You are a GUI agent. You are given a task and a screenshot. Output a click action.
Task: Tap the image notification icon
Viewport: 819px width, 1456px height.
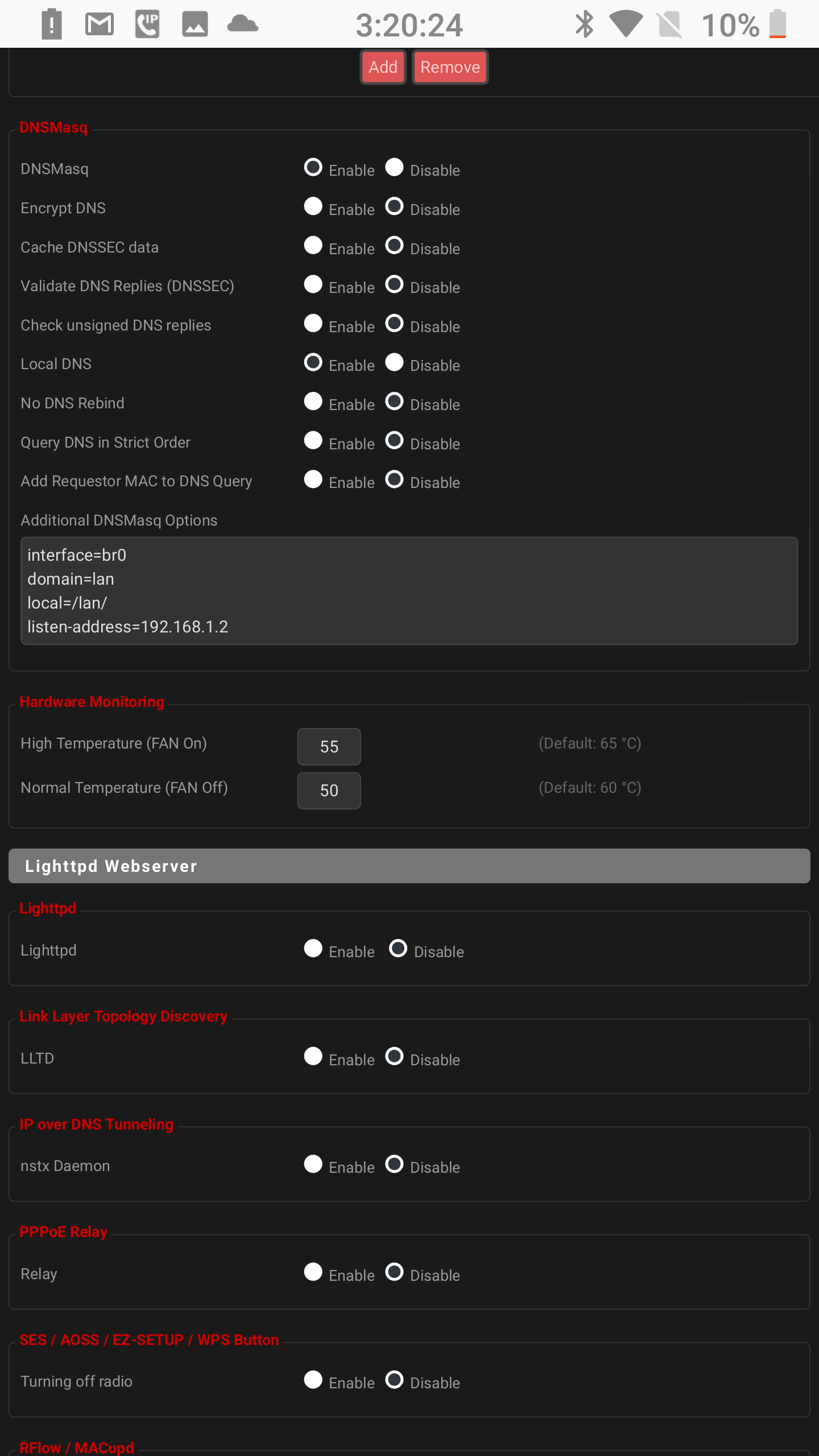coord(195,24)
